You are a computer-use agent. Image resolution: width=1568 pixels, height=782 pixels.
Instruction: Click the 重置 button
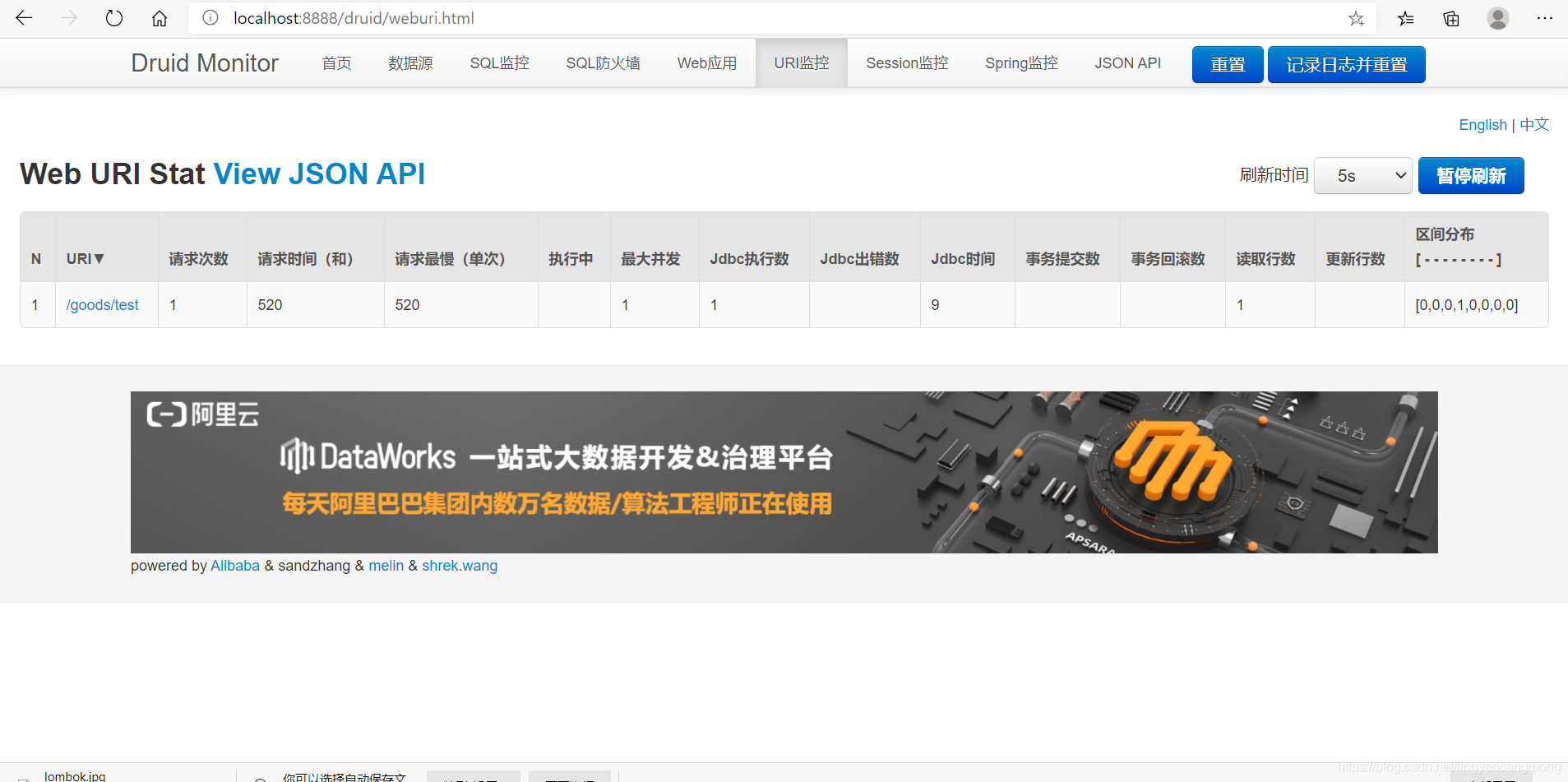pyautogui.click(x=1228, y=64)
